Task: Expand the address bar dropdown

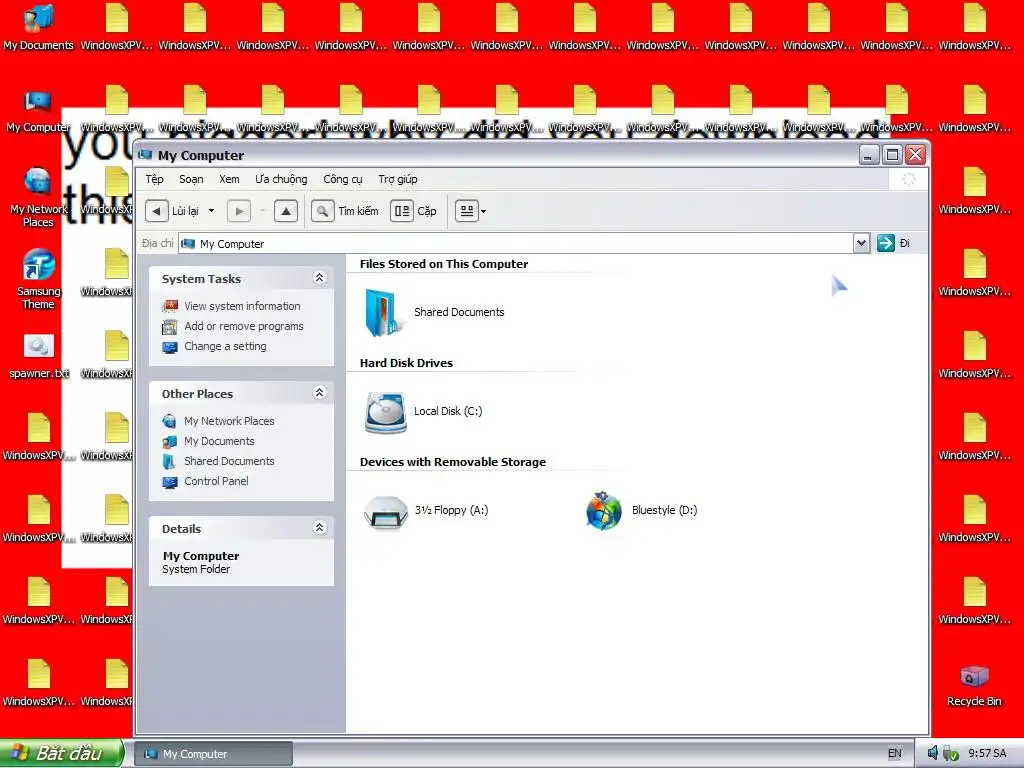Action: click(x=861, y=244)
